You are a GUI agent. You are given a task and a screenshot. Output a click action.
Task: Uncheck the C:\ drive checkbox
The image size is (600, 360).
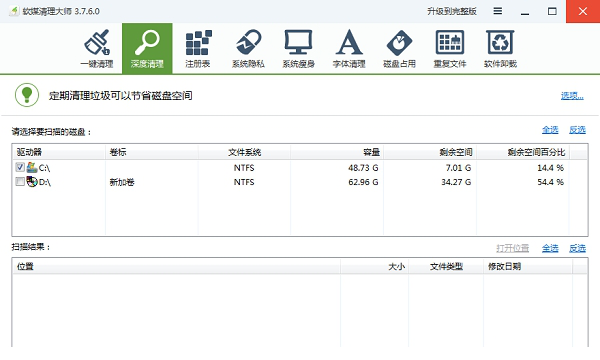coord(20,167)
